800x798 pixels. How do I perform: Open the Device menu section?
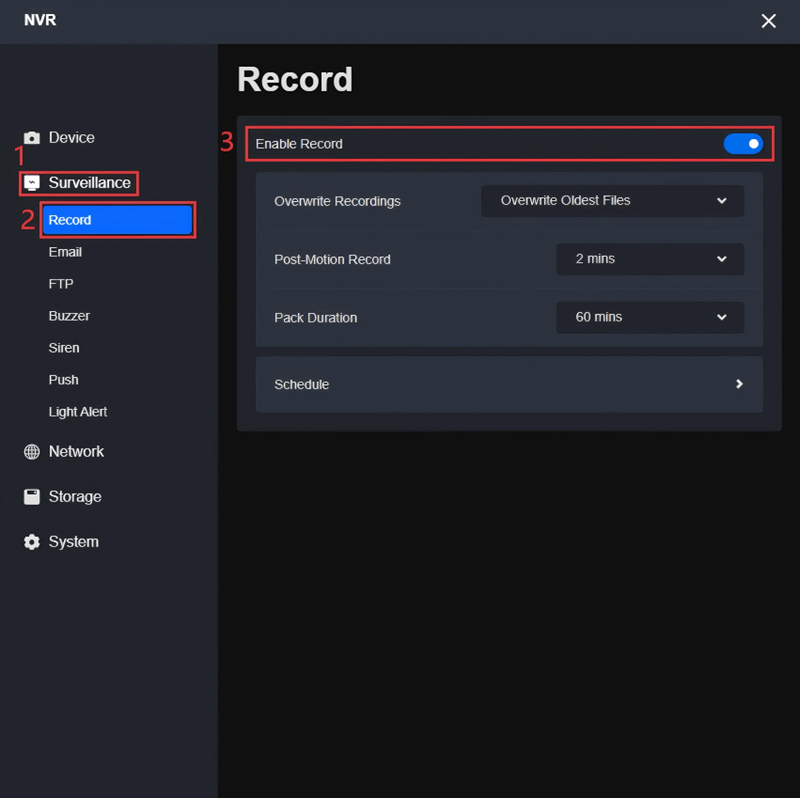(71, 138)
